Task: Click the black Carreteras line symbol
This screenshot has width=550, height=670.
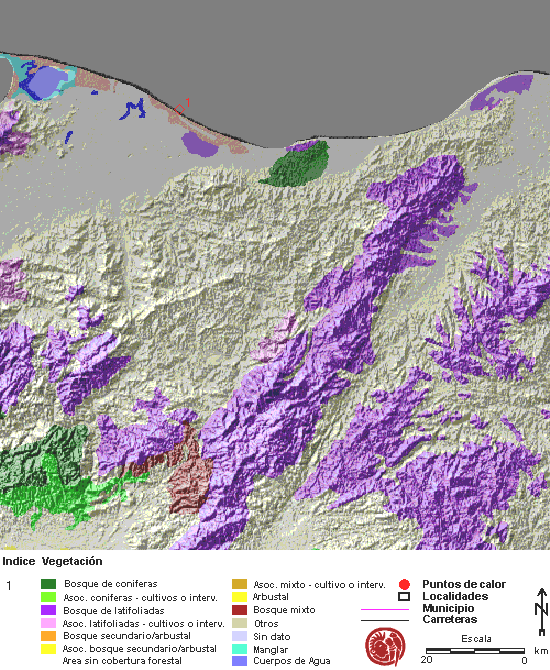Action: 385,620
